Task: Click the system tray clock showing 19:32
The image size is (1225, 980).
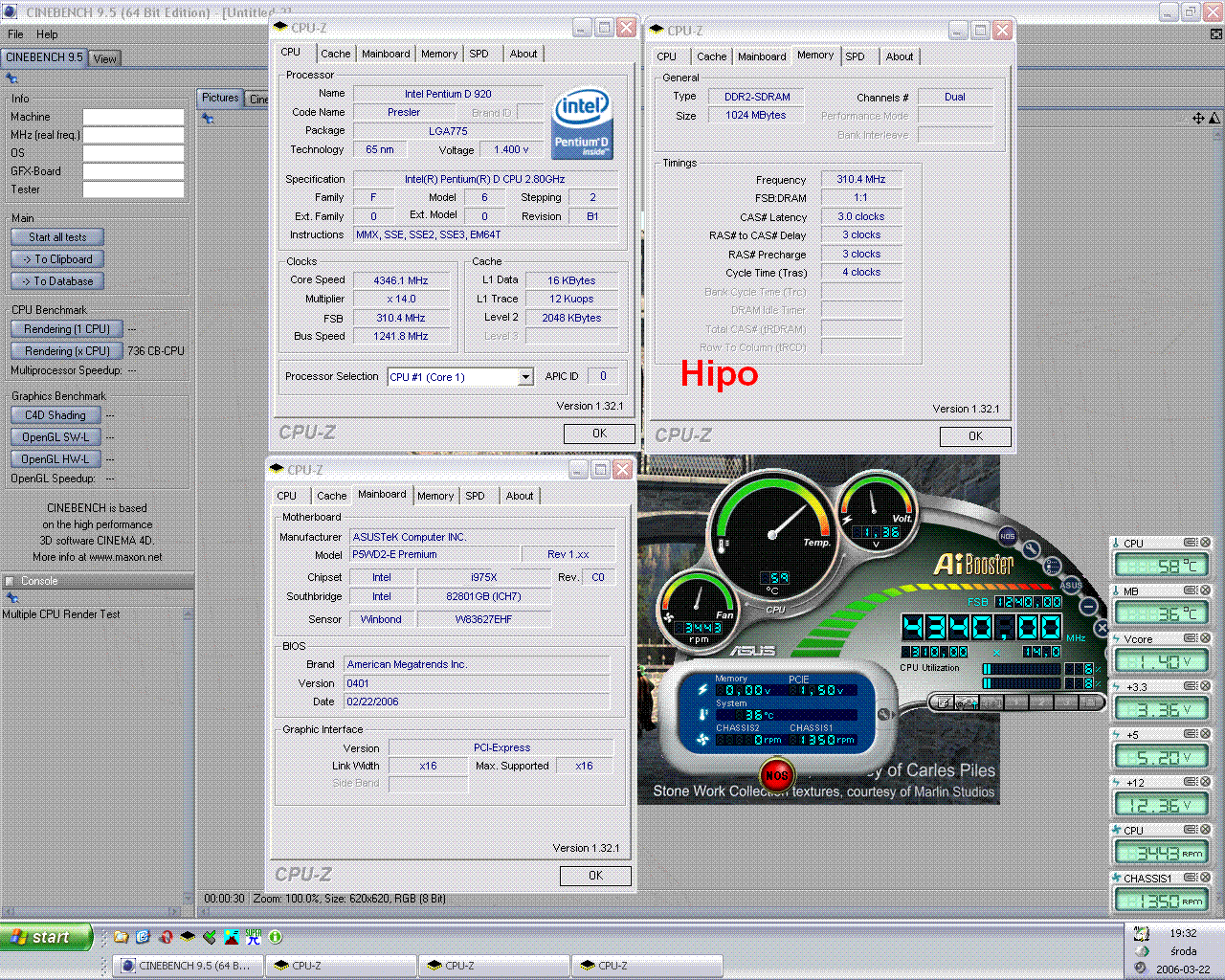Action: click(x=1183, y=933)
